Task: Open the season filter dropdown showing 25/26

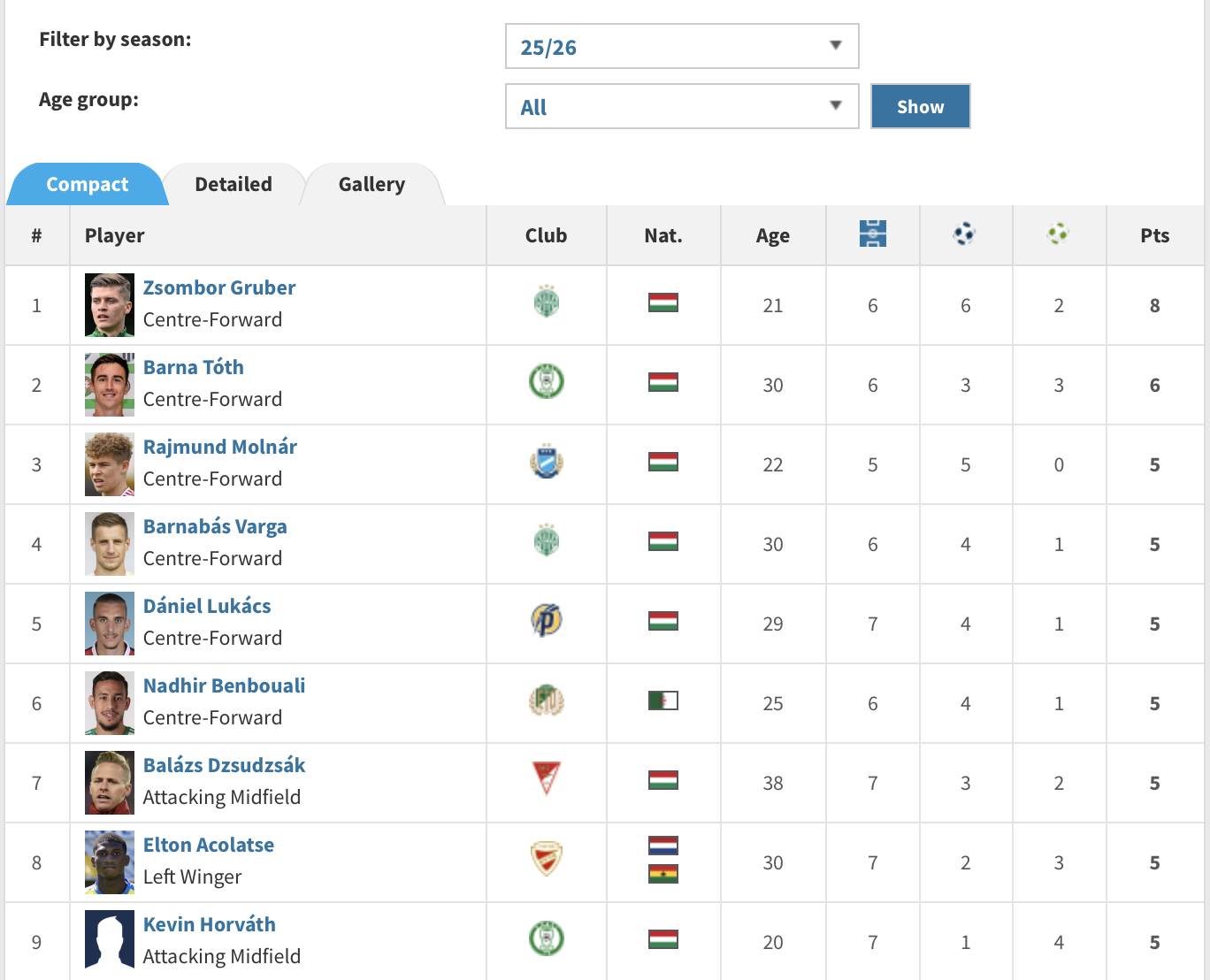Action: [x=682, y=46]
